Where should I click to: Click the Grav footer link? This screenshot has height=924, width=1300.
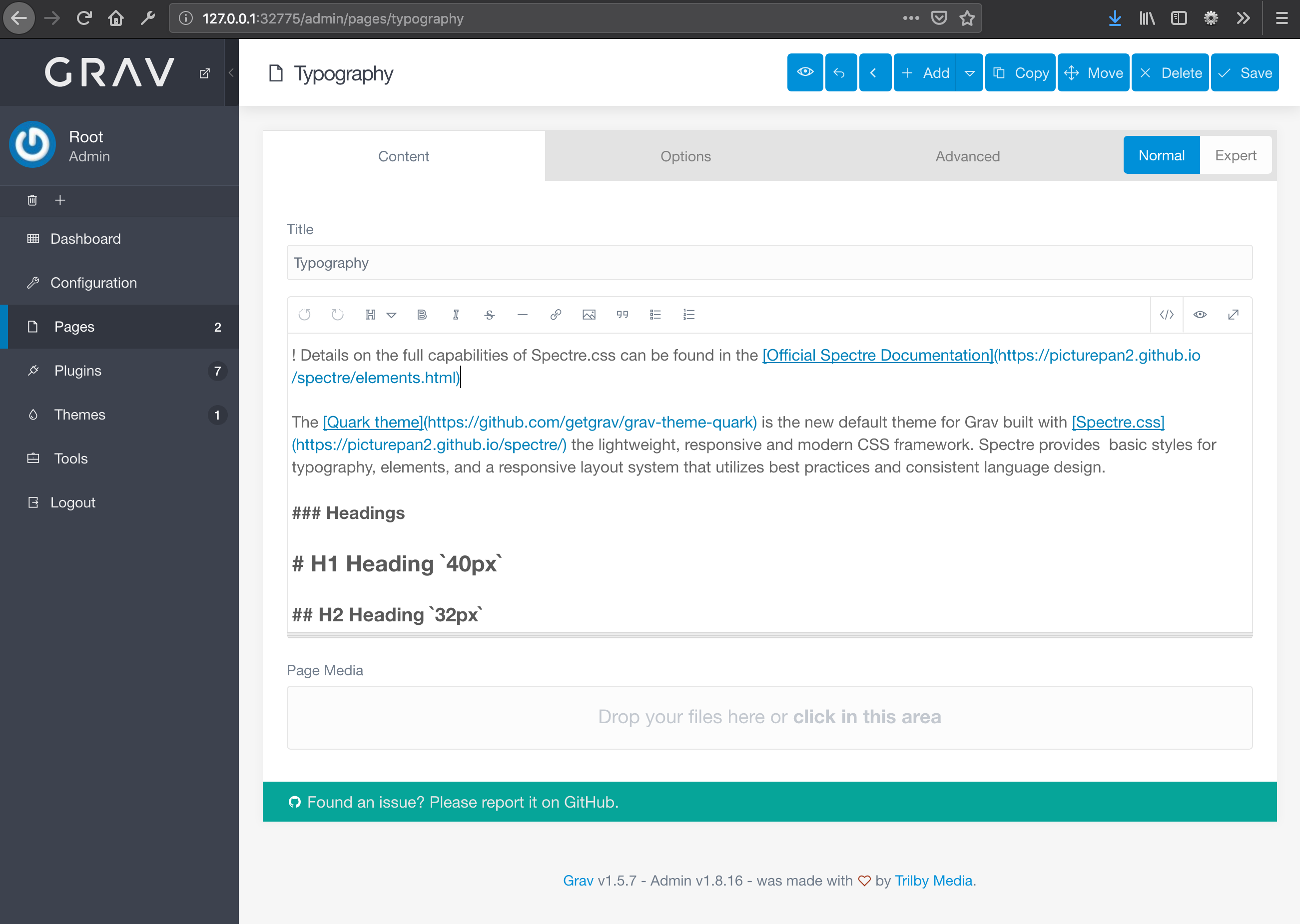[x=578, y=880]
